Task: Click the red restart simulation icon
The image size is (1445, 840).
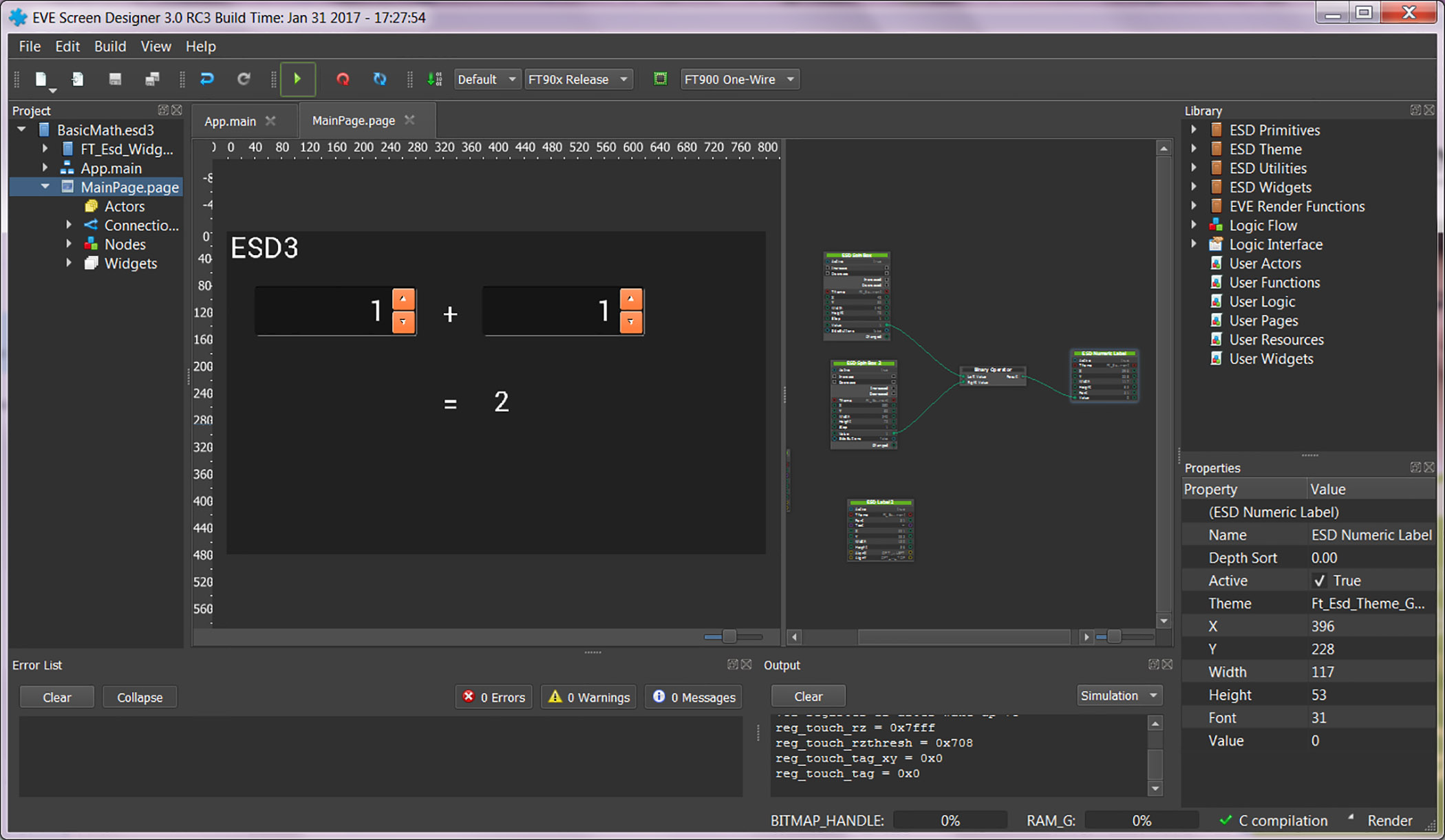Action: point(343,79)
